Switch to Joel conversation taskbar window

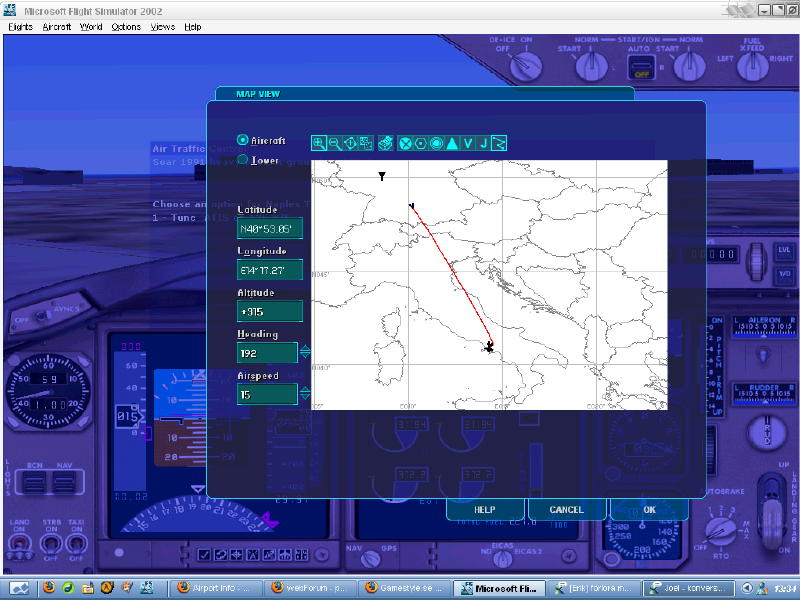pyautogui.click(x=689, y=588)
